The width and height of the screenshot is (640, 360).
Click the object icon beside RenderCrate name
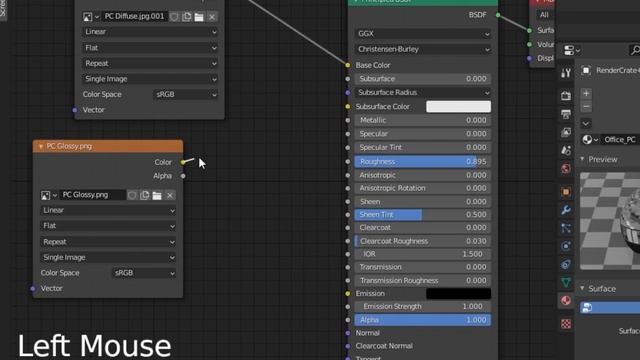click(x=586, y=70)
